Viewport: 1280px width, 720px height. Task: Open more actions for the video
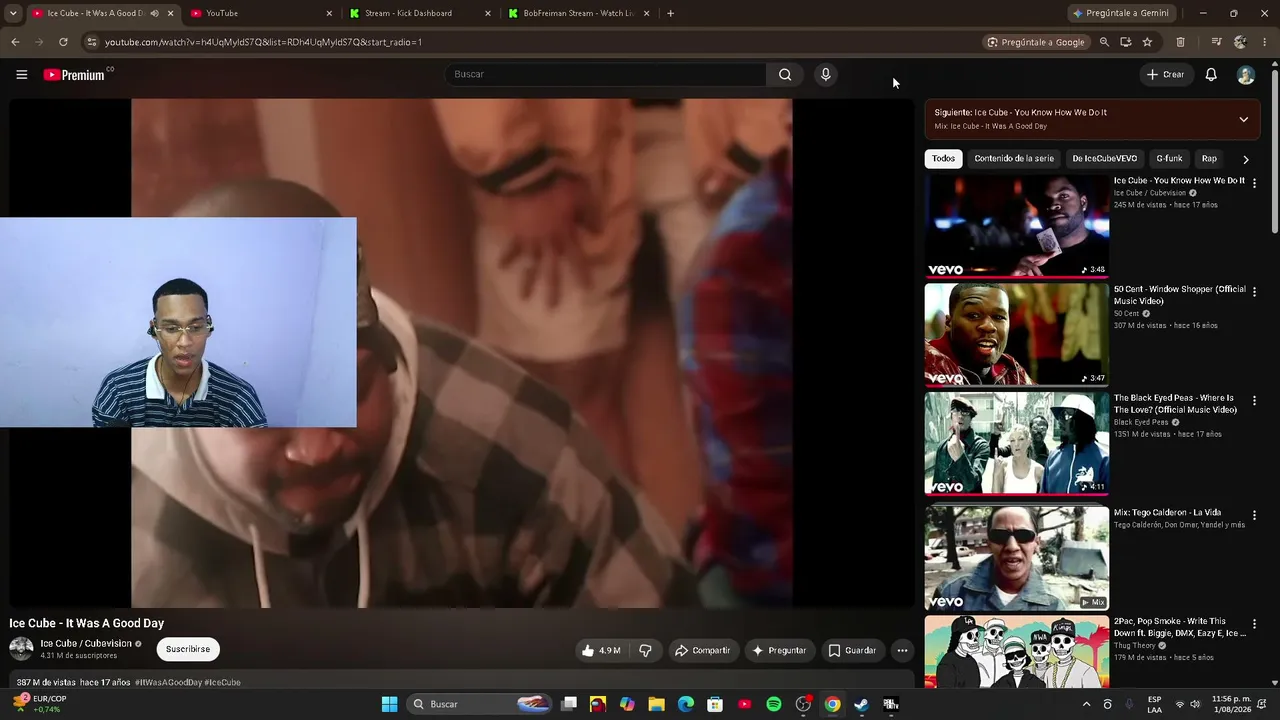tap(902, 650)
